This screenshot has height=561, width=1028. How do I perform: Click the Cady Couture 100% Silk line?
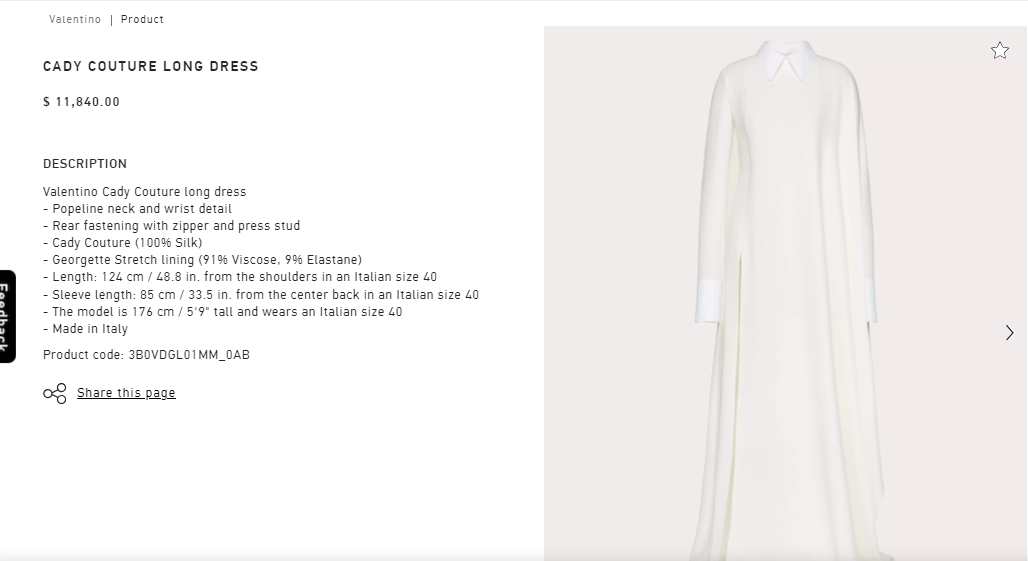point(123,242)
